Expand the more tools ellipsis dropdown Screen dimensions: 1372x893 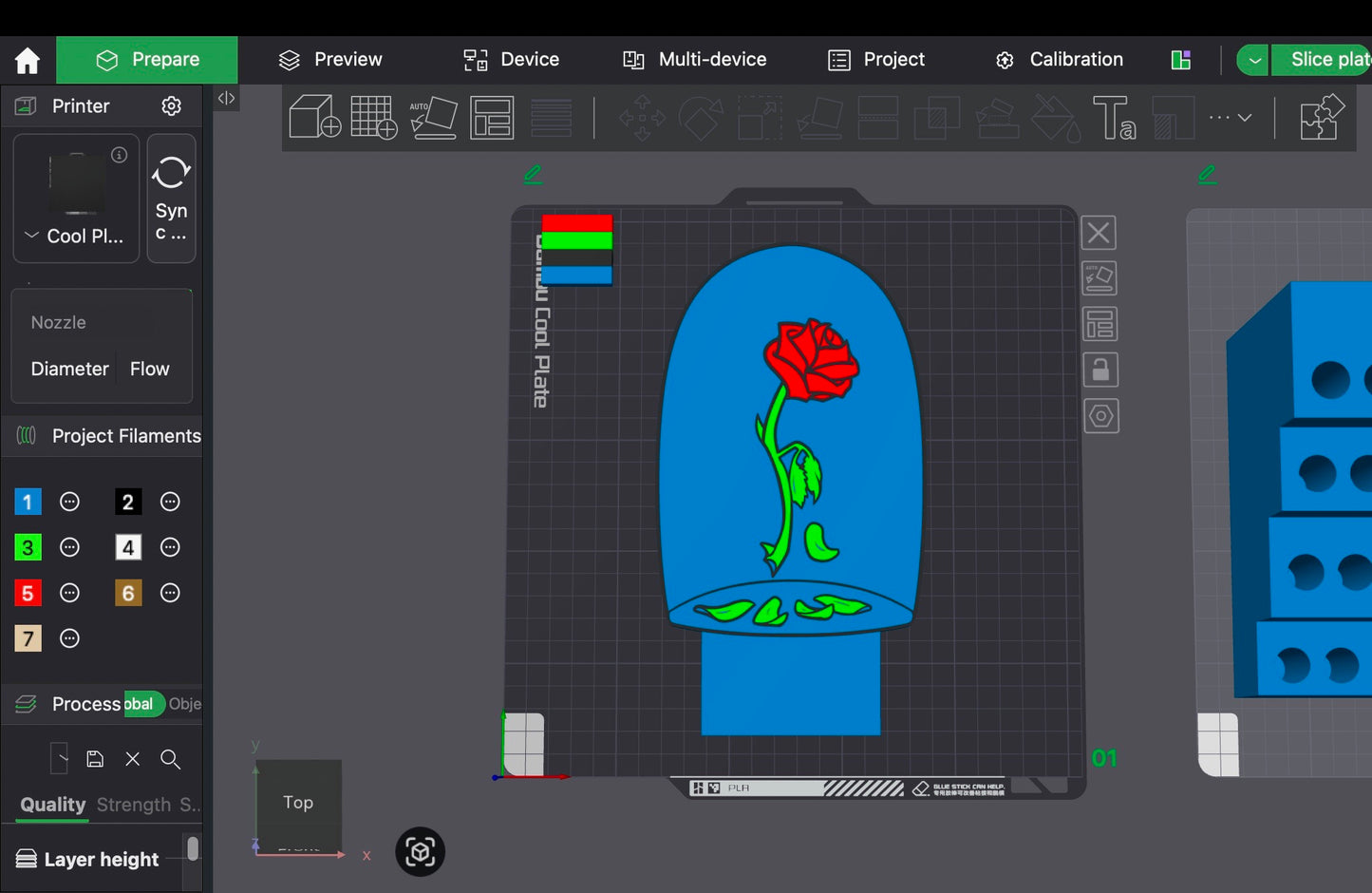(1231, 118)
